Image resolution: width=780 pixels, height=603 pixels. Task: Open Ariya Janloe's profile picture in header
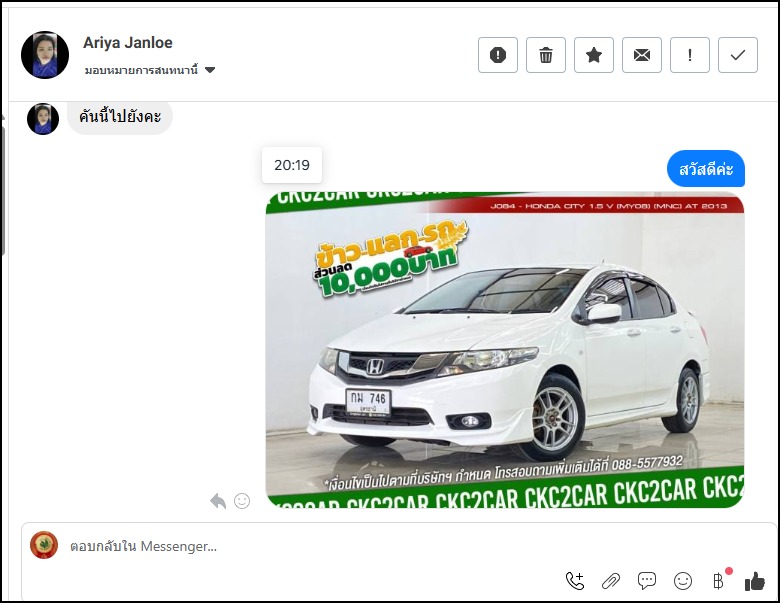(45, 55)
